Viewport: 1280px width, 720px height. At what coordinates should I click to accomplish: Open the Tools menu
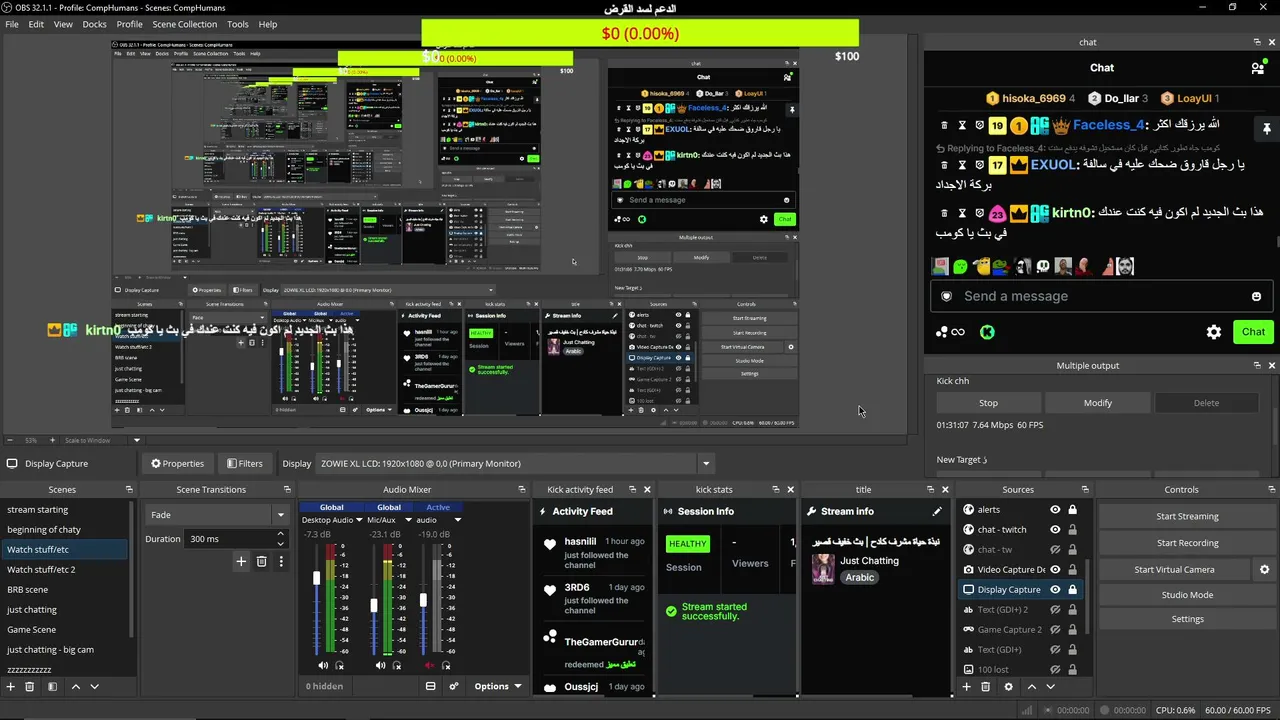[238, 24]
